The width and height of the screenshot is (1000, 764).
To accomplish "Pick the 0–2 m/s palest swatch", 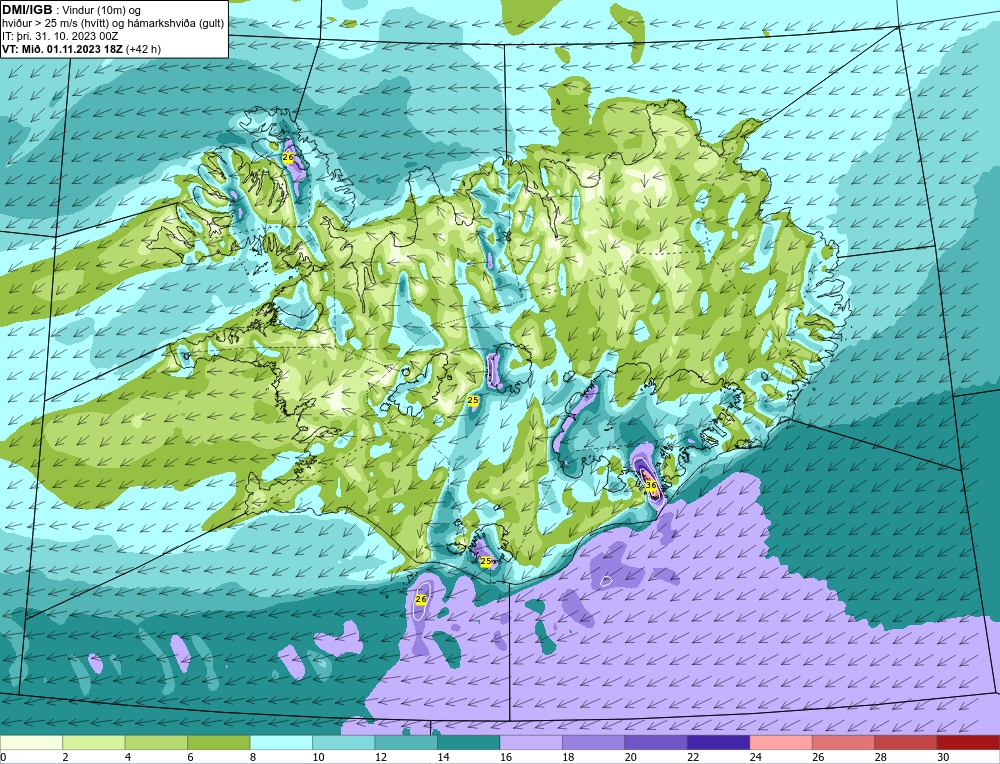I will coord(31,742).
